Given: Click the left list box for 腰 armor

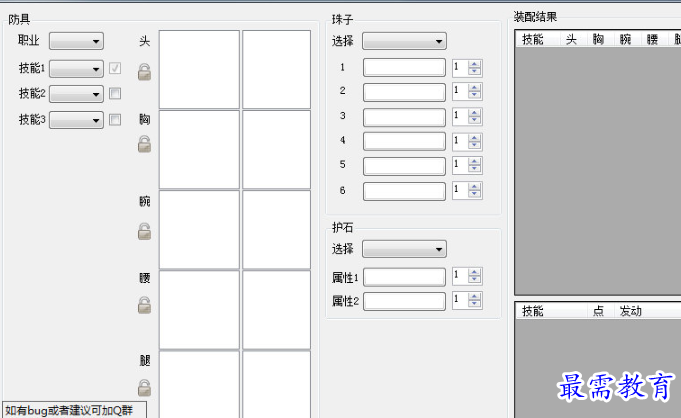Looking at the screenshot, I should point(199,310).
